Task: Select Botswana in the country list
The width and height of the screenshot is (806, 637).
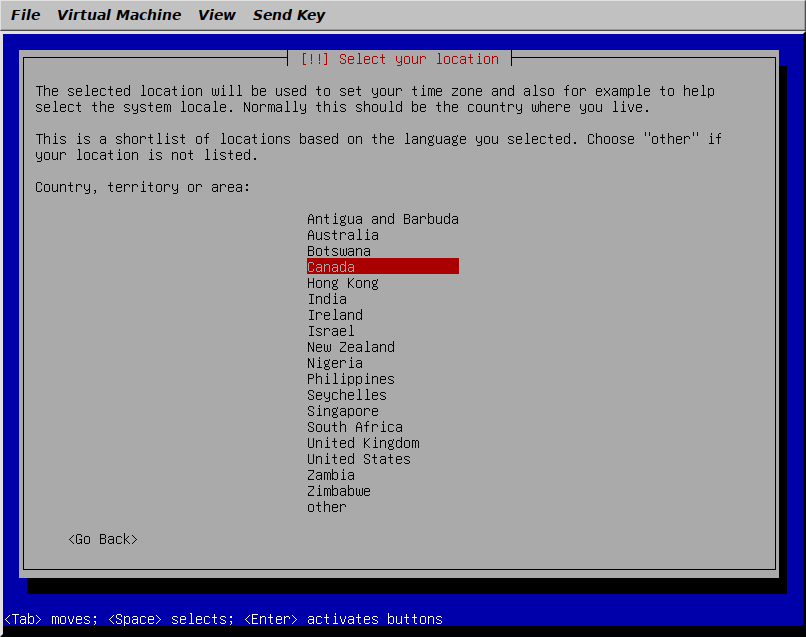Action: coord(338,251)
